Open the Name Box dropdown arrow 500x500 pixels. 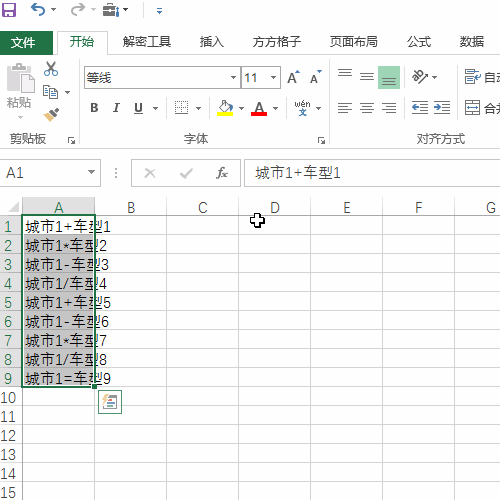(x=91, y=172)
